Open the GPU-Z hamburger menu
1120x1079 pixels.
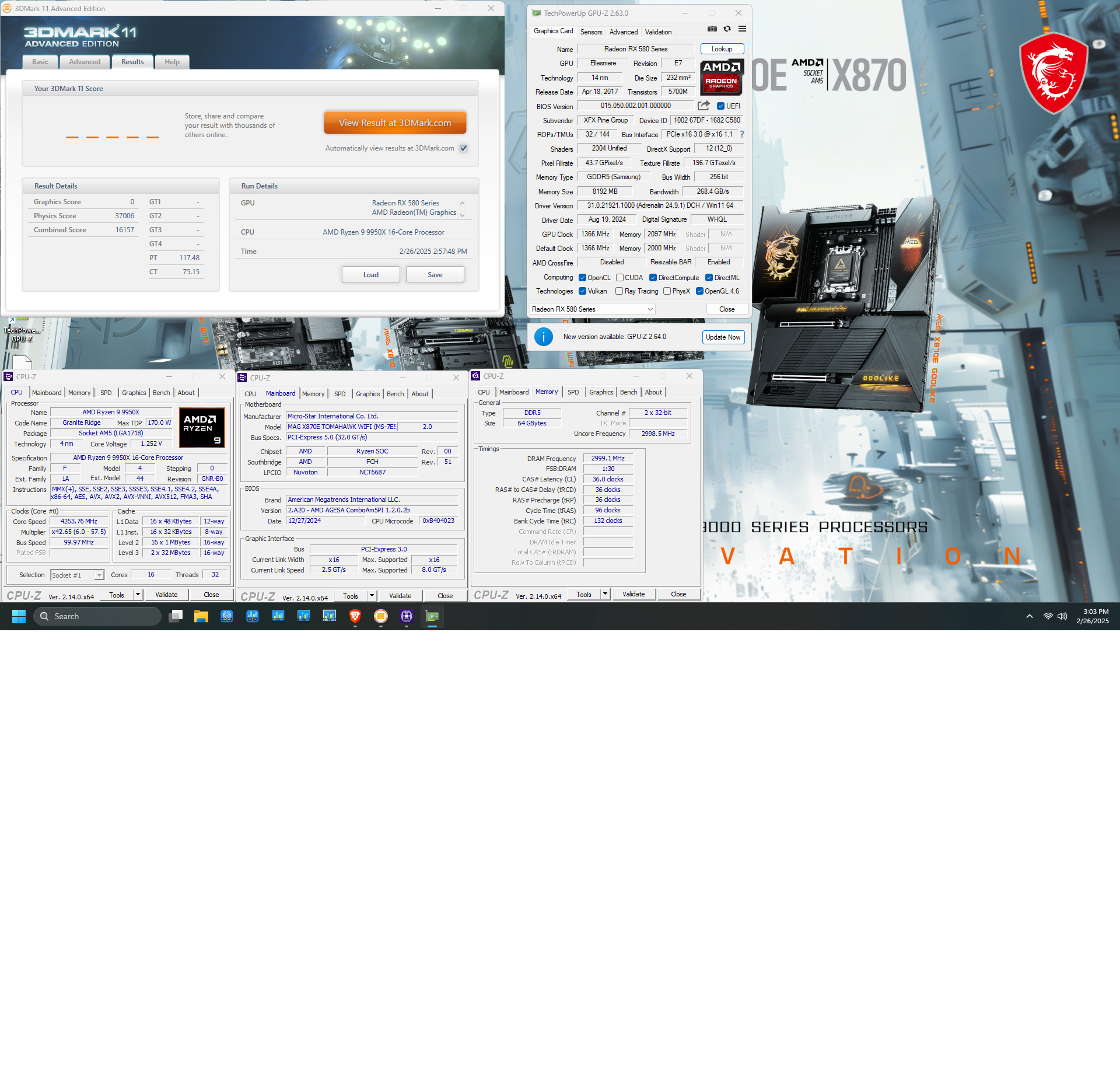pyautogui.click(x=742, y=29)
